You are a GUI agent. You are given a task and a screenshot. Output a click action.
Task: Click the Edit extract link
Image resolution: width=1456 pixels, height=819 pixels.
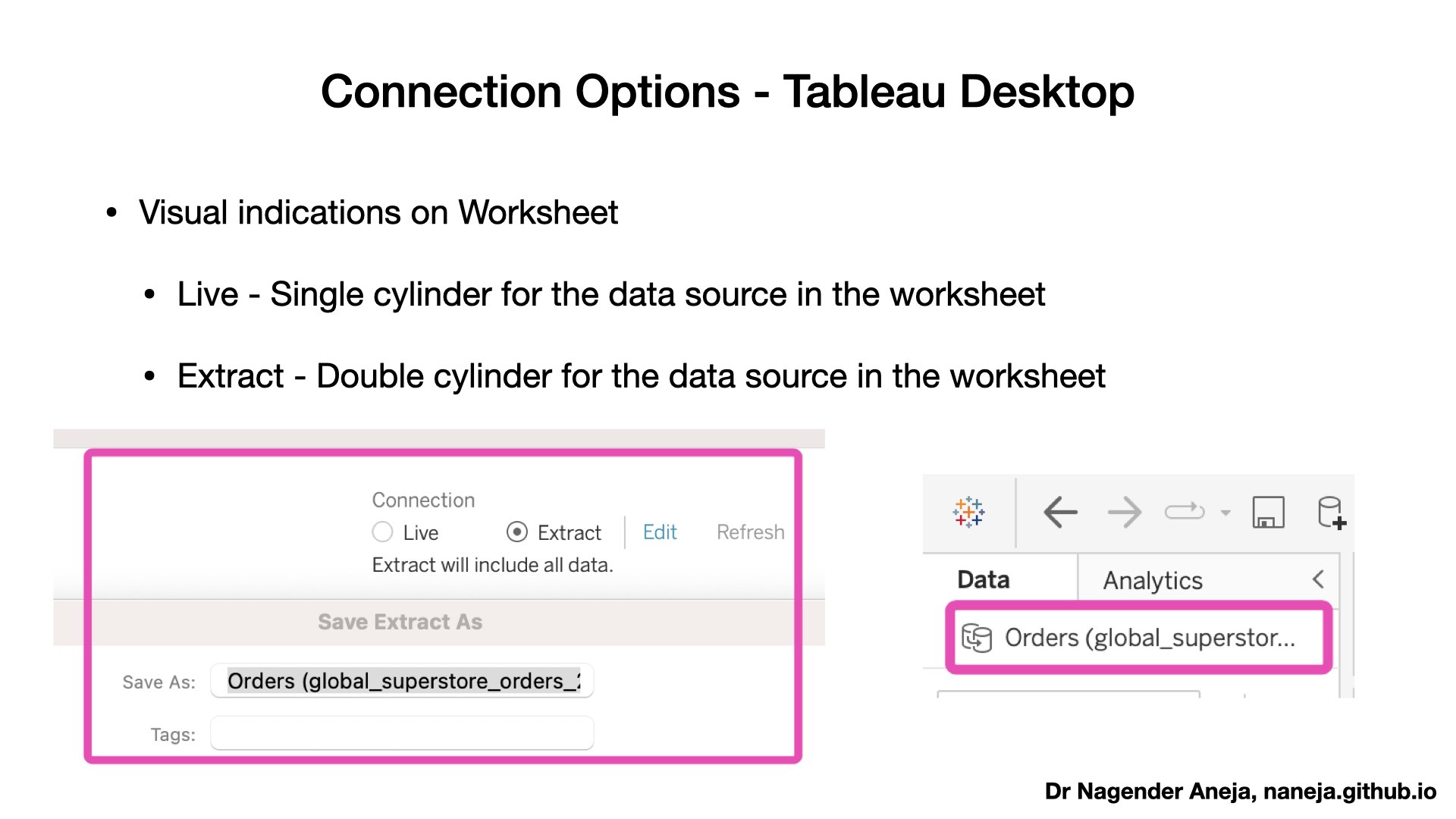[660, 532]
